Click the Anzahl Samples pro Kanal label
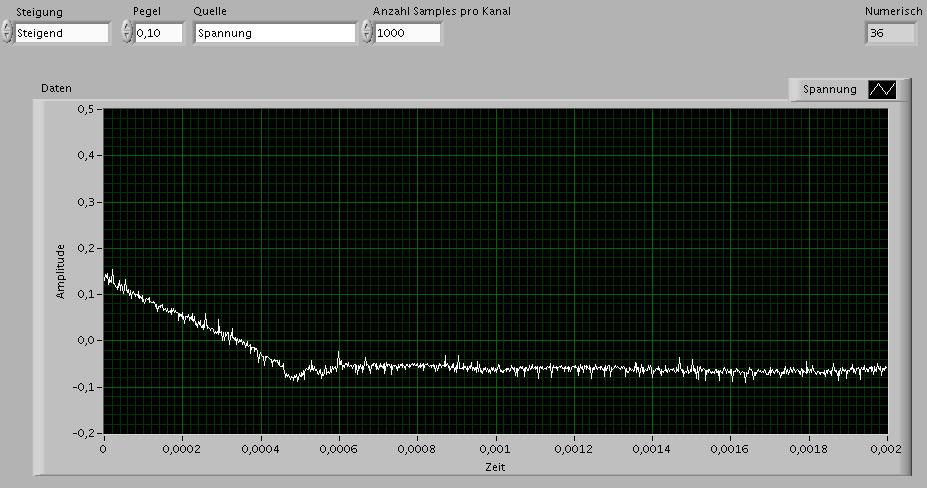Screen dimensions: 927x488 point(442,11)
